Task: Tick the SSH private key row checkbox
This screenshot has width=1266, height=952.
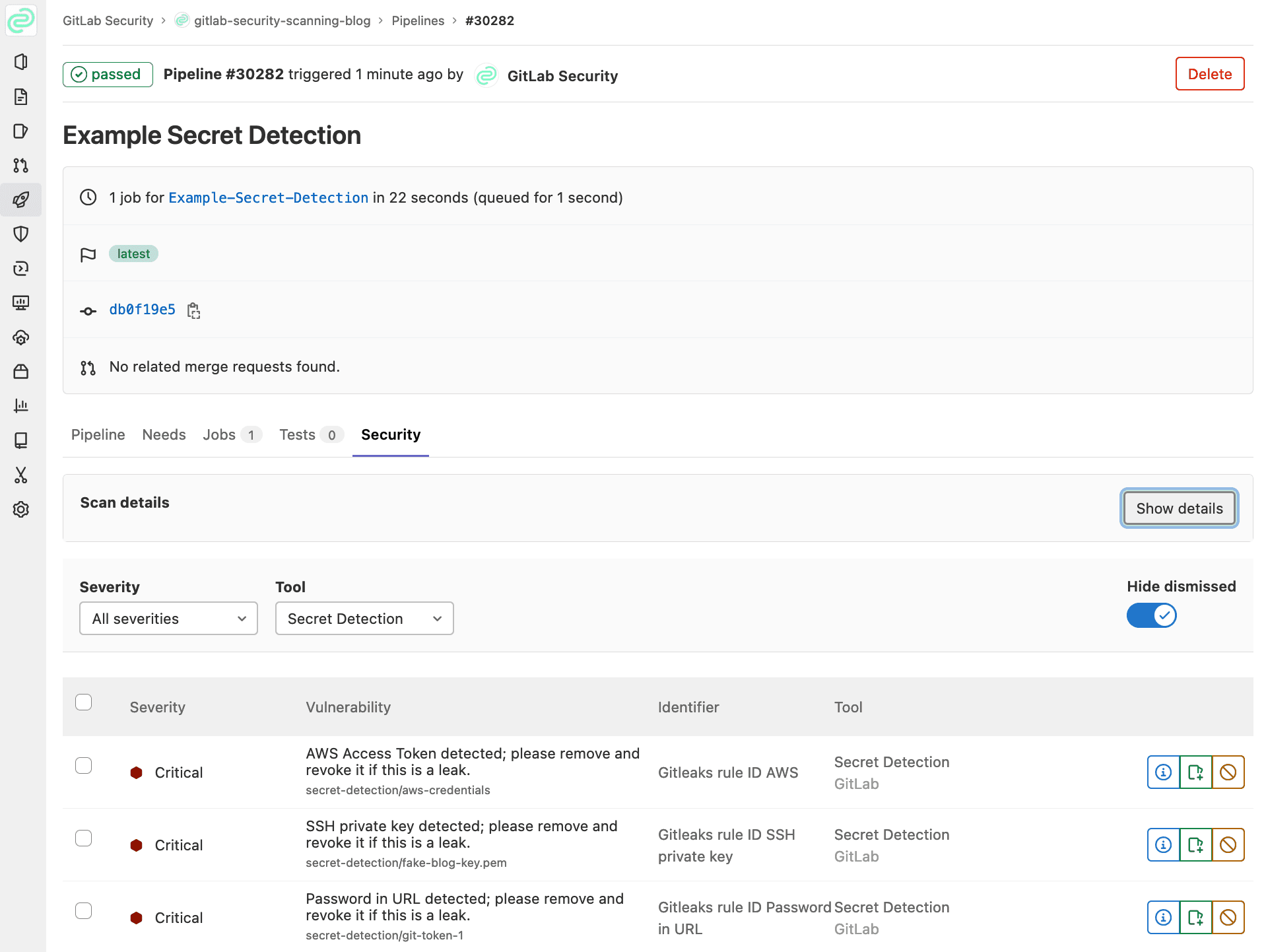Action: 84,838
